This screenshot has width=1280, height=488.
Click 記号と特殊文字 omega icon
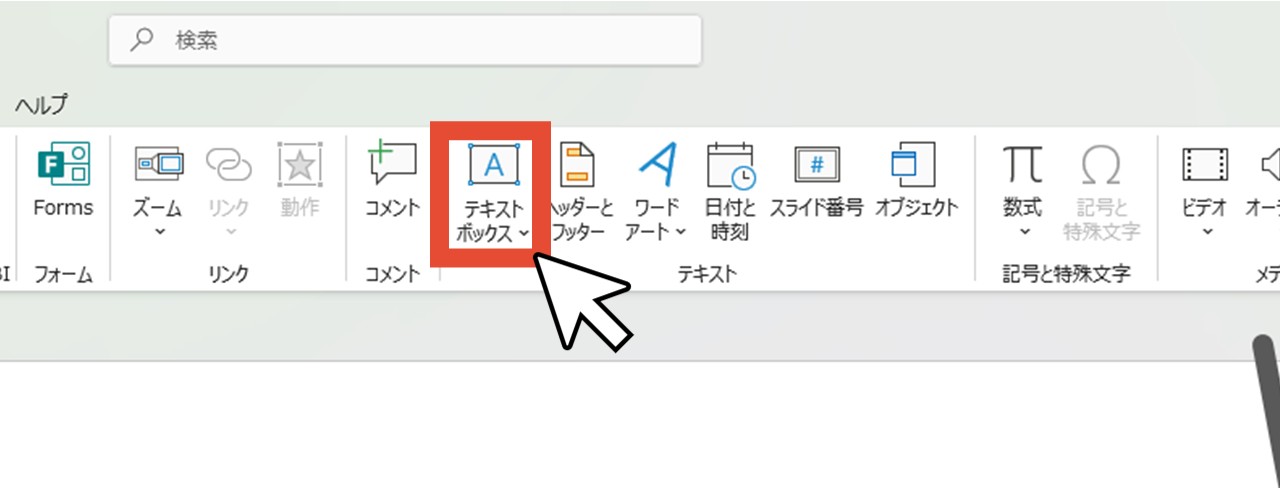pyautogui.click(x=1100, y=164)
